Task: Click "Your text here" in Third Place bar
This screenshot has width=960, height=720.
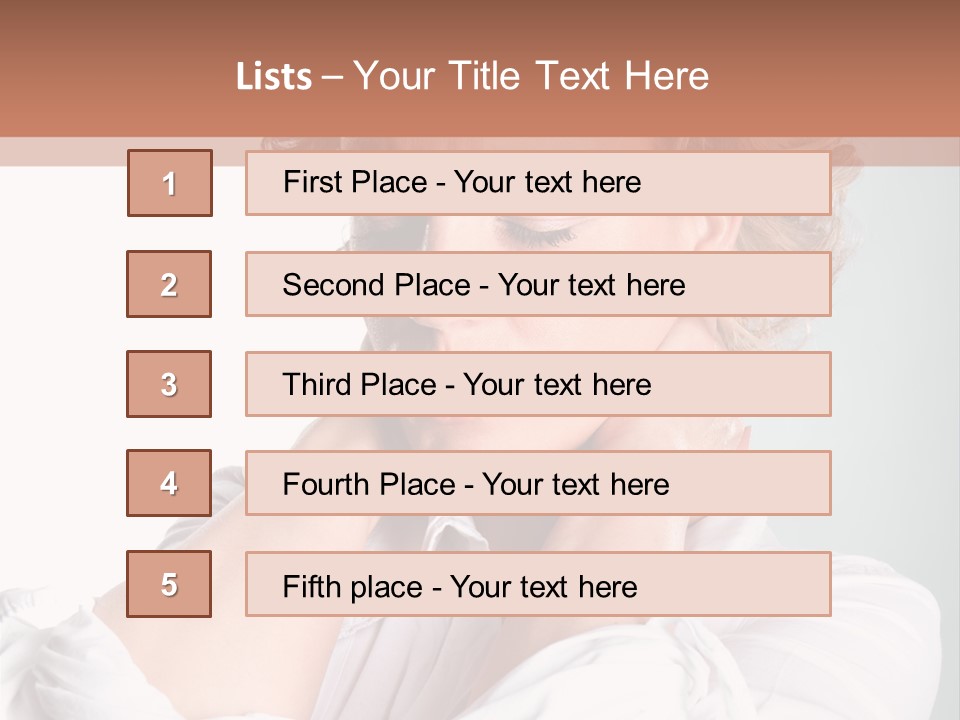Action: (x=558, y=385)
